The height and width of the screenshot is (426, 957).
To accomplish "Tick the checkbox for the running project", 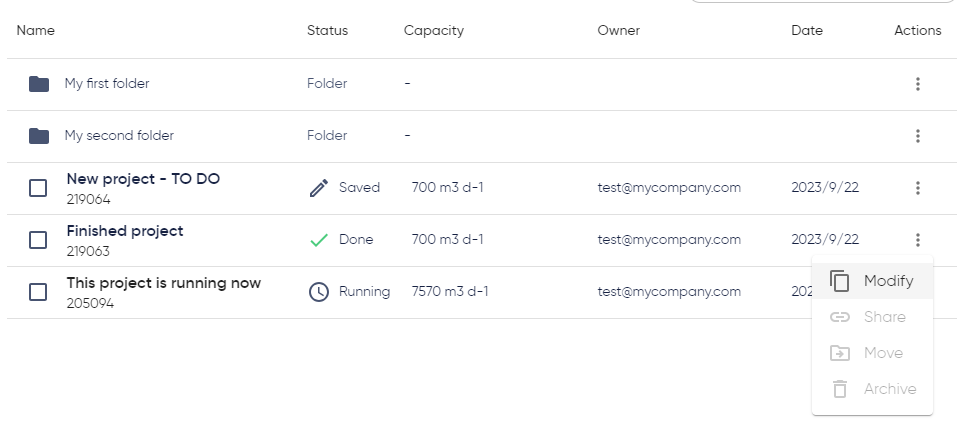I will coord(38,292).
